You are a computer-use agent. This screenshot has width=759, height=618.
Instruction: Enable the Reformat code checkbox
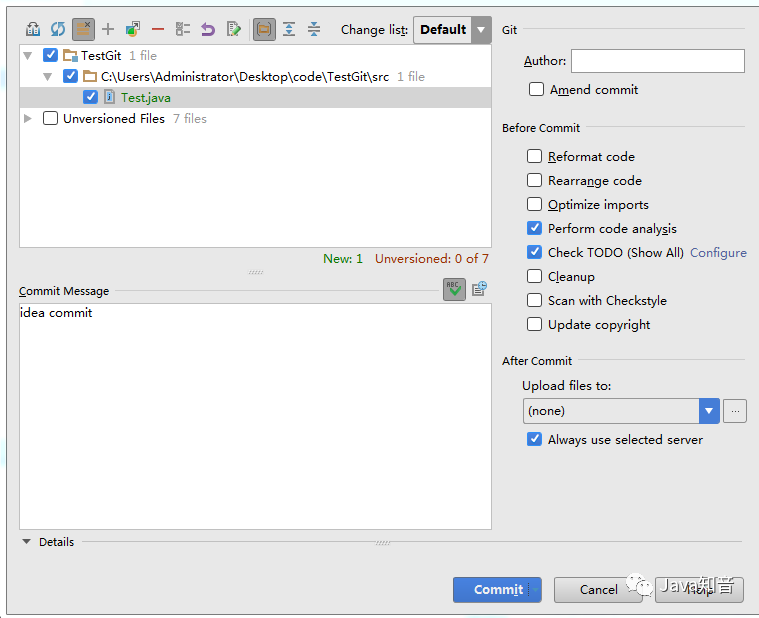534,156
